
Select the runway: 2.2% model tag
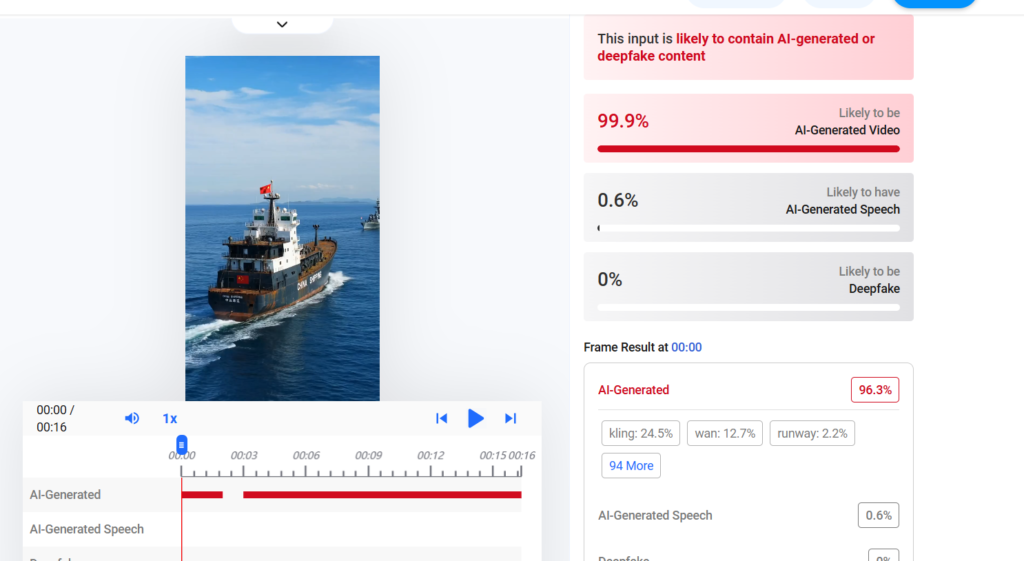(812, 433)
